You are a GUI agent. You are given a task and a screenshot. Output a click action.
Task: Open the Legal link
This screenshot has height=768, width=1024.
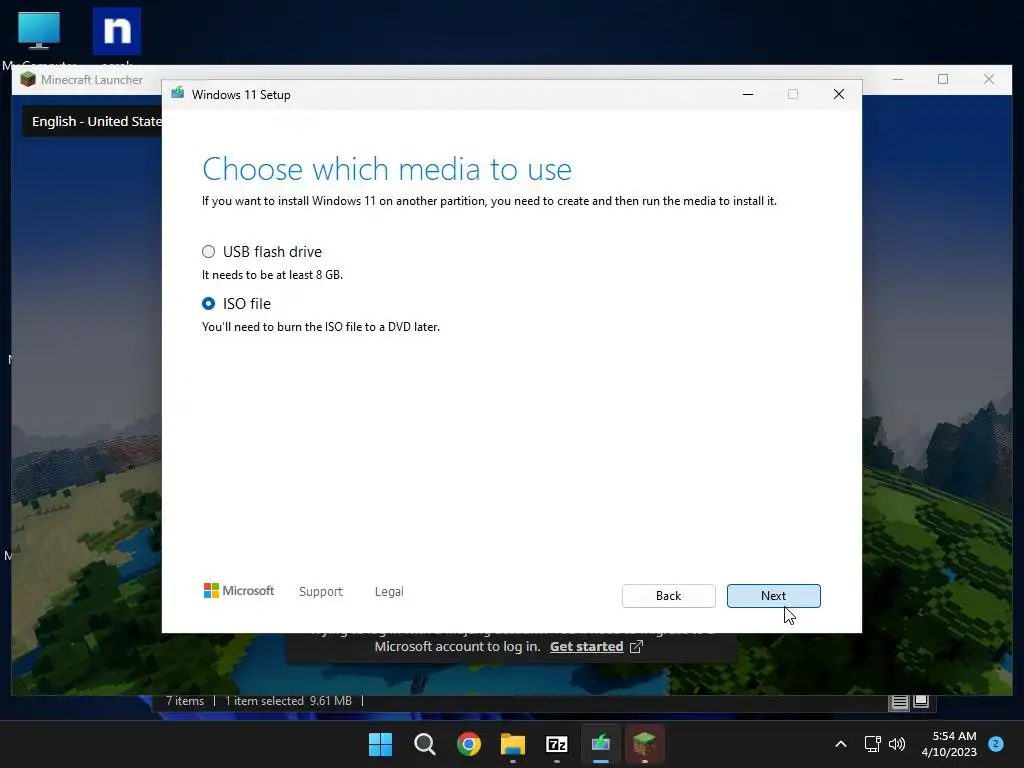coord(389,592)
